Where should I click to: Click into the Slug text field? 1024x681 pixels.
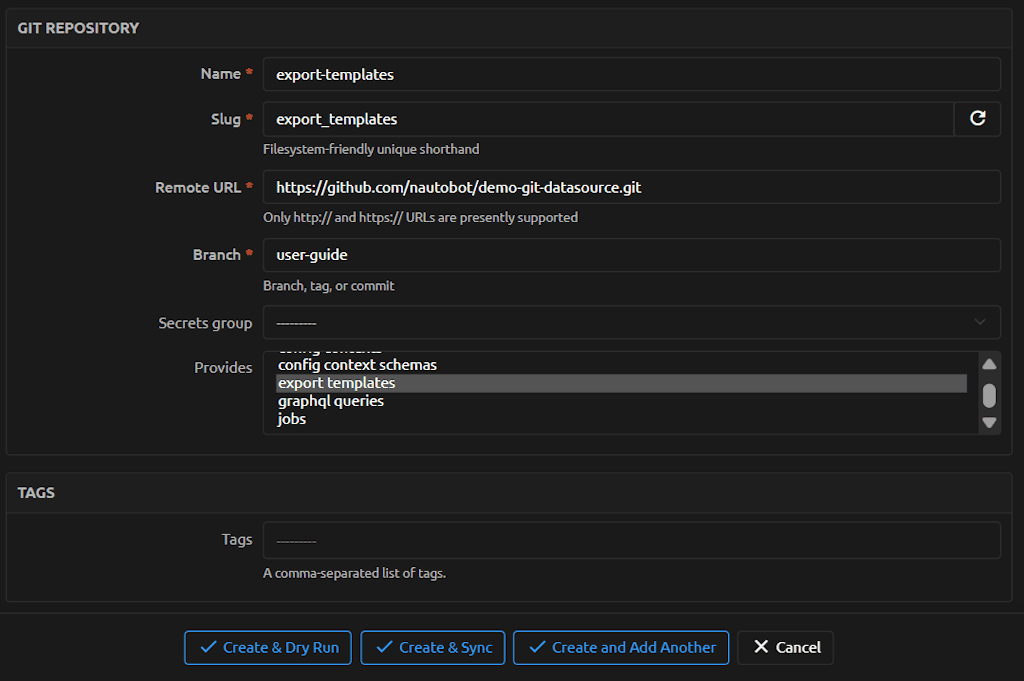(x=607, y=119)
